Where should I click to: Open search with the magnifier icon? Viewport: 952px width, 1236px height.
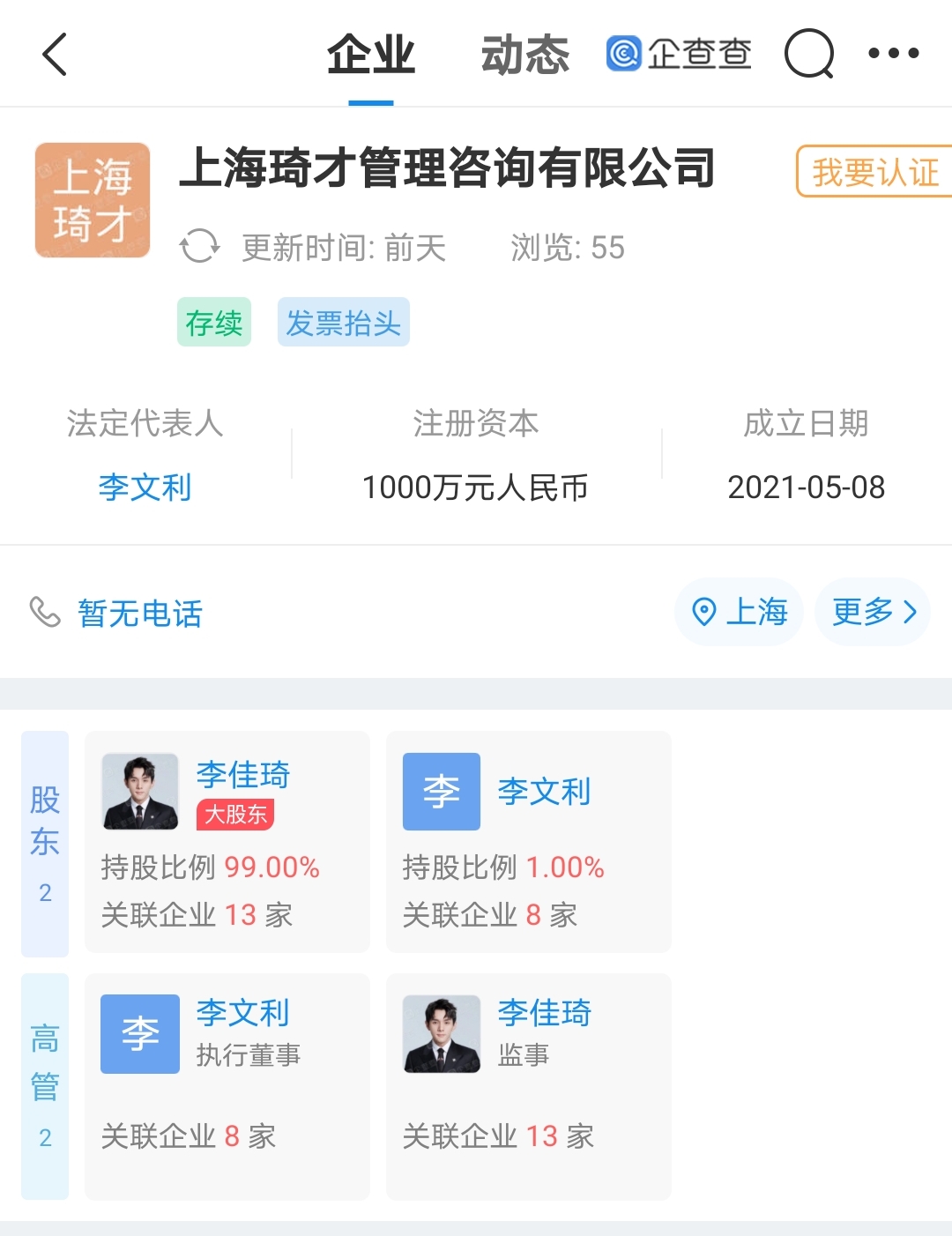[x=808, y=55]
